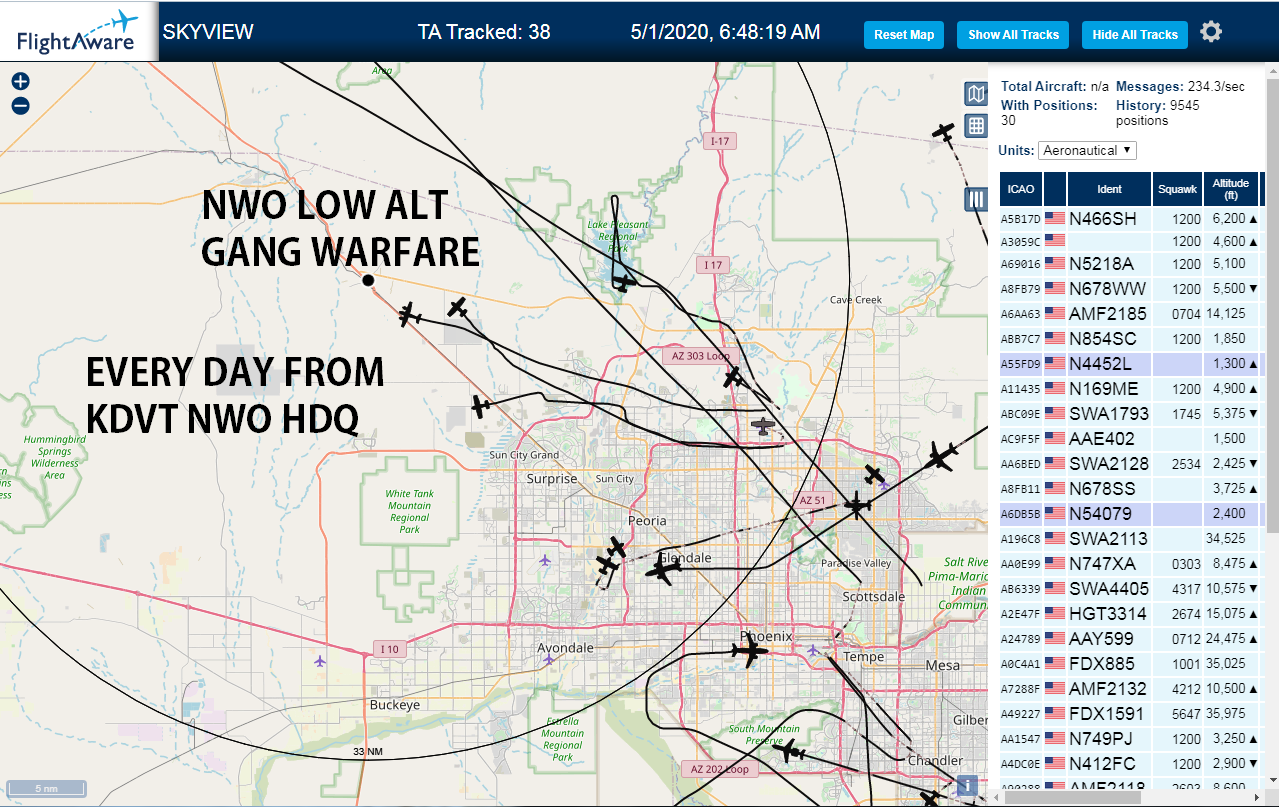Open the map layers icon
This screenshot has height=807, width=1279.
tap(976, 94)
